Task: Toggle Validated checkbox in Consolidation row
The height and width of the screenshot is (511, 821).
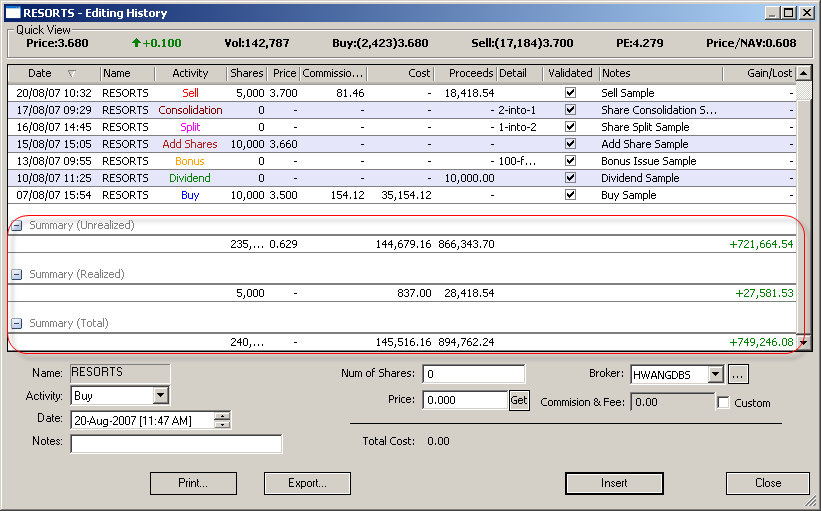Action: (570, 110)
